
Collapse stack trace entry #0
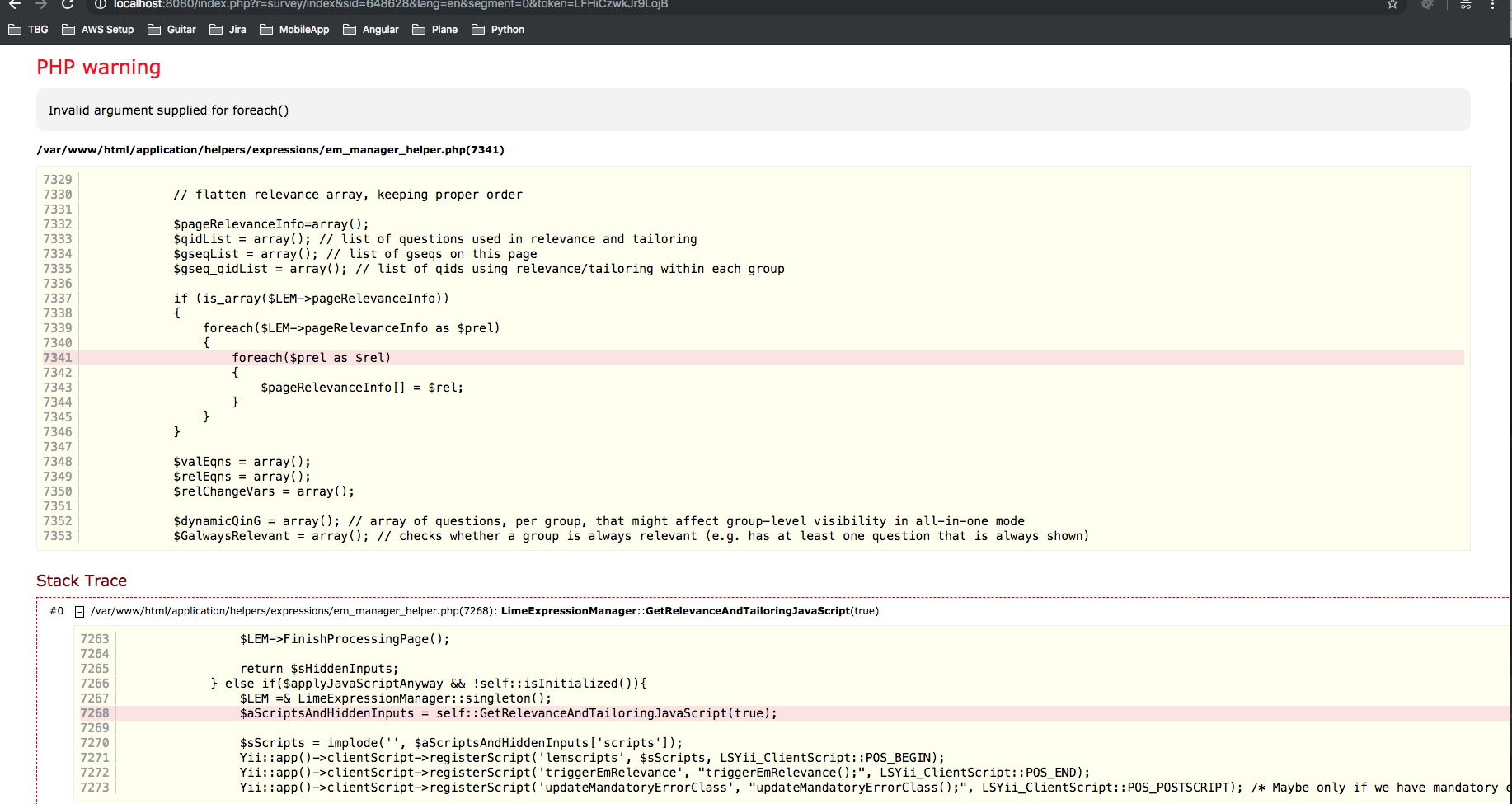coord(80,612)
